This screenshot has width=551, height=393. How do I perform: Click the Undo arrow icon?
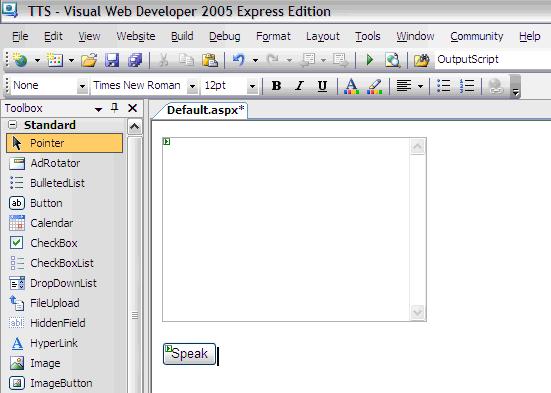tap(239, 60)
